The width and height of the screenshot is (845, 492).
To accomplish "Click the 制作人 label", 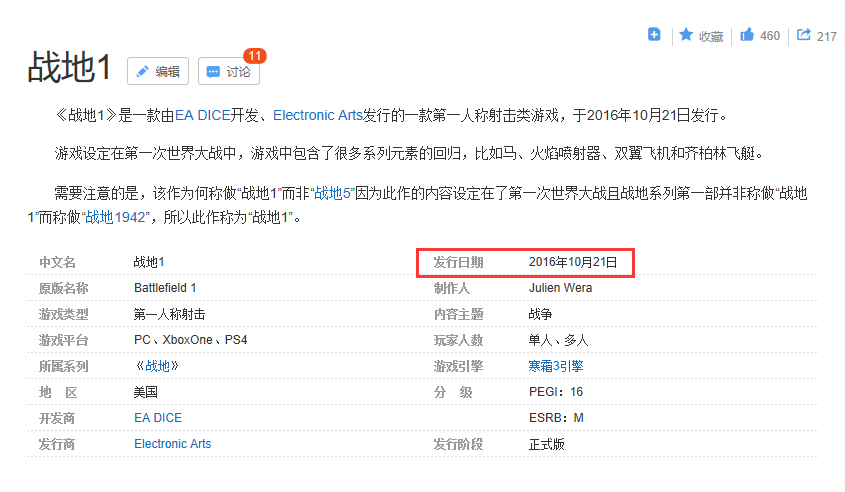I will (x=452, y=288).
